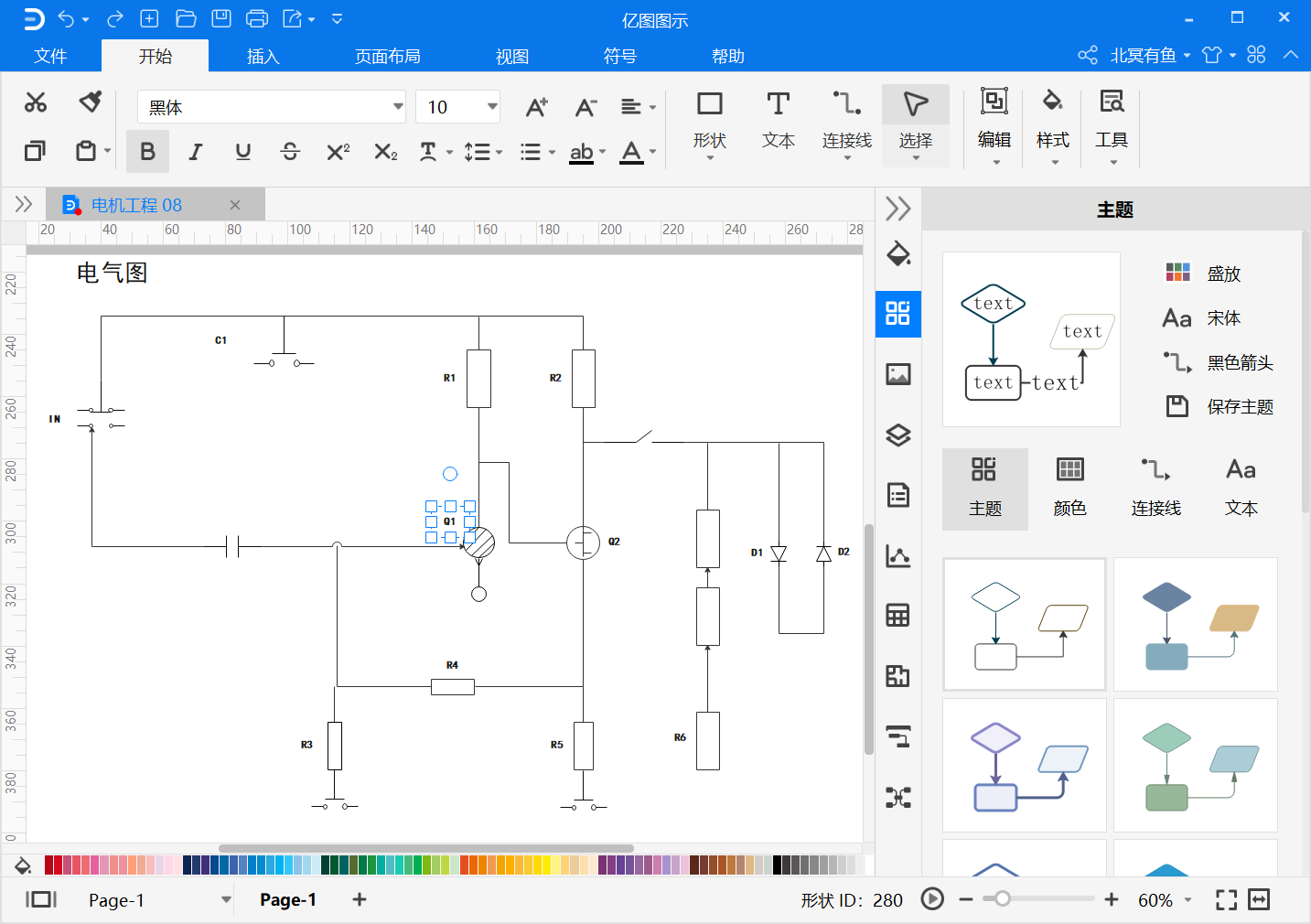This screenshot has width=1311, height=924.
Task: Choose the green filled theme thumbnail
Action: coord(1196,766)
